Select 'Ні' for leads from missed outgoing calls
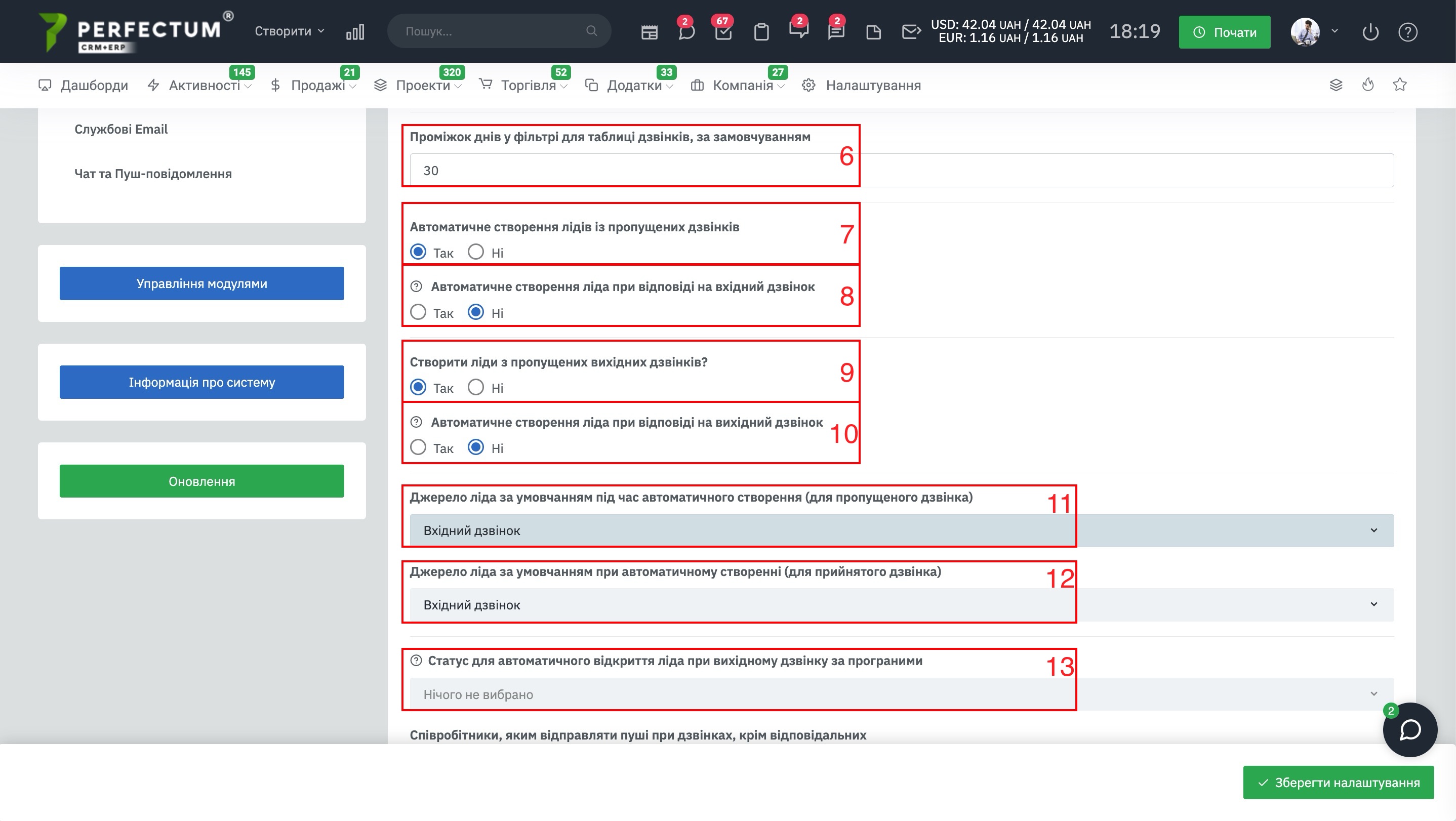This screenshot has height=821, width=1456. [x=476, y=388]
